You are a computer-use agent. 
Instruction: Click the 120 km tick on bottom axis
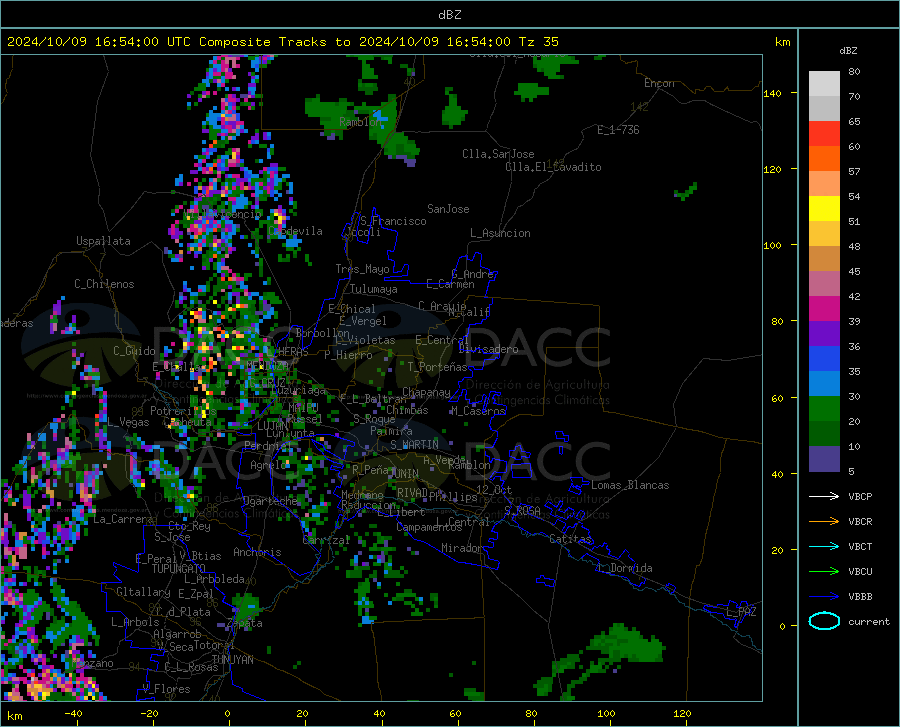[682, 713]
